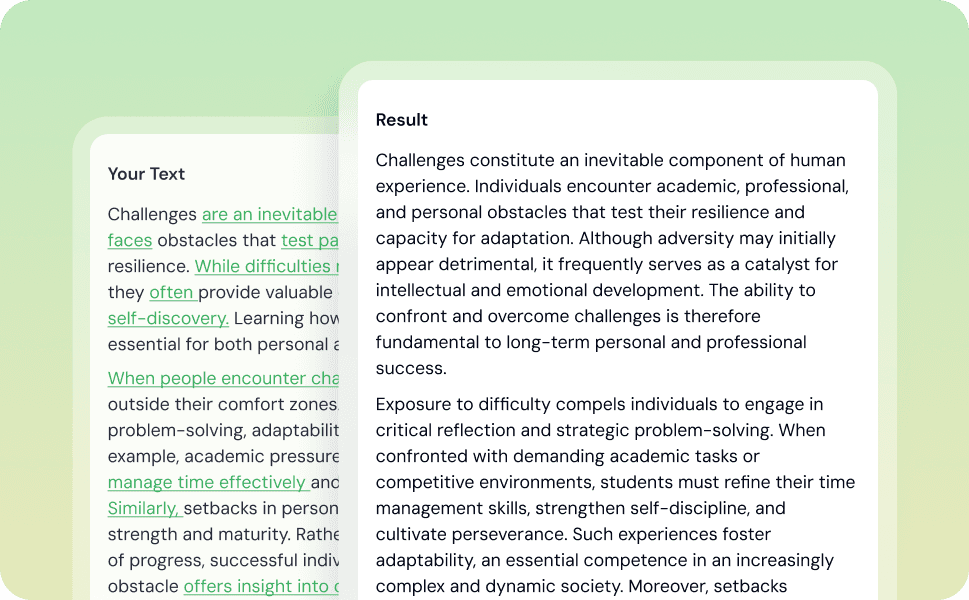
Task: Click the "Result" heading
Action: tap(402, 120)
